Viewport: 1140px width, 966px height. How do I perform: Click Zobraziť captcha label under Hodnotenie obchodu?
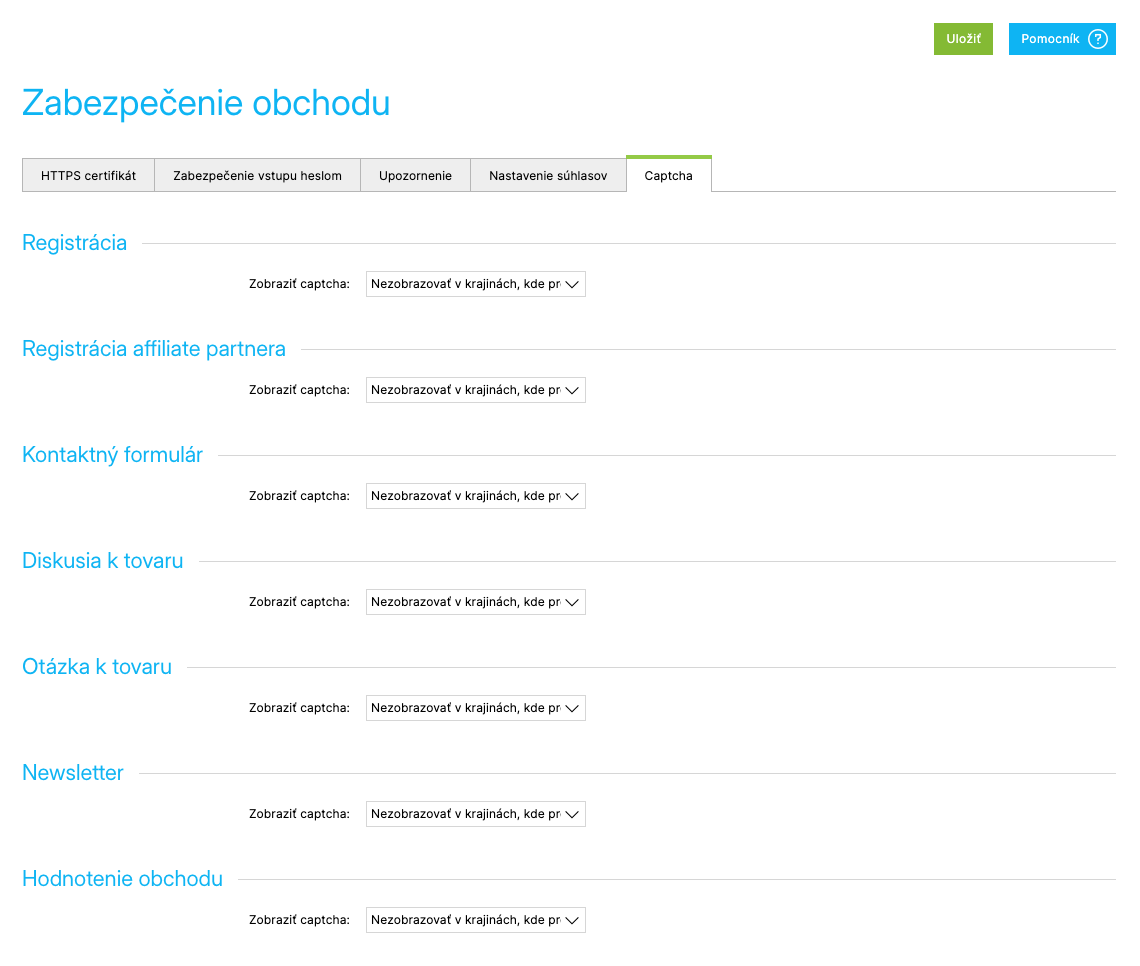[299, 920]
